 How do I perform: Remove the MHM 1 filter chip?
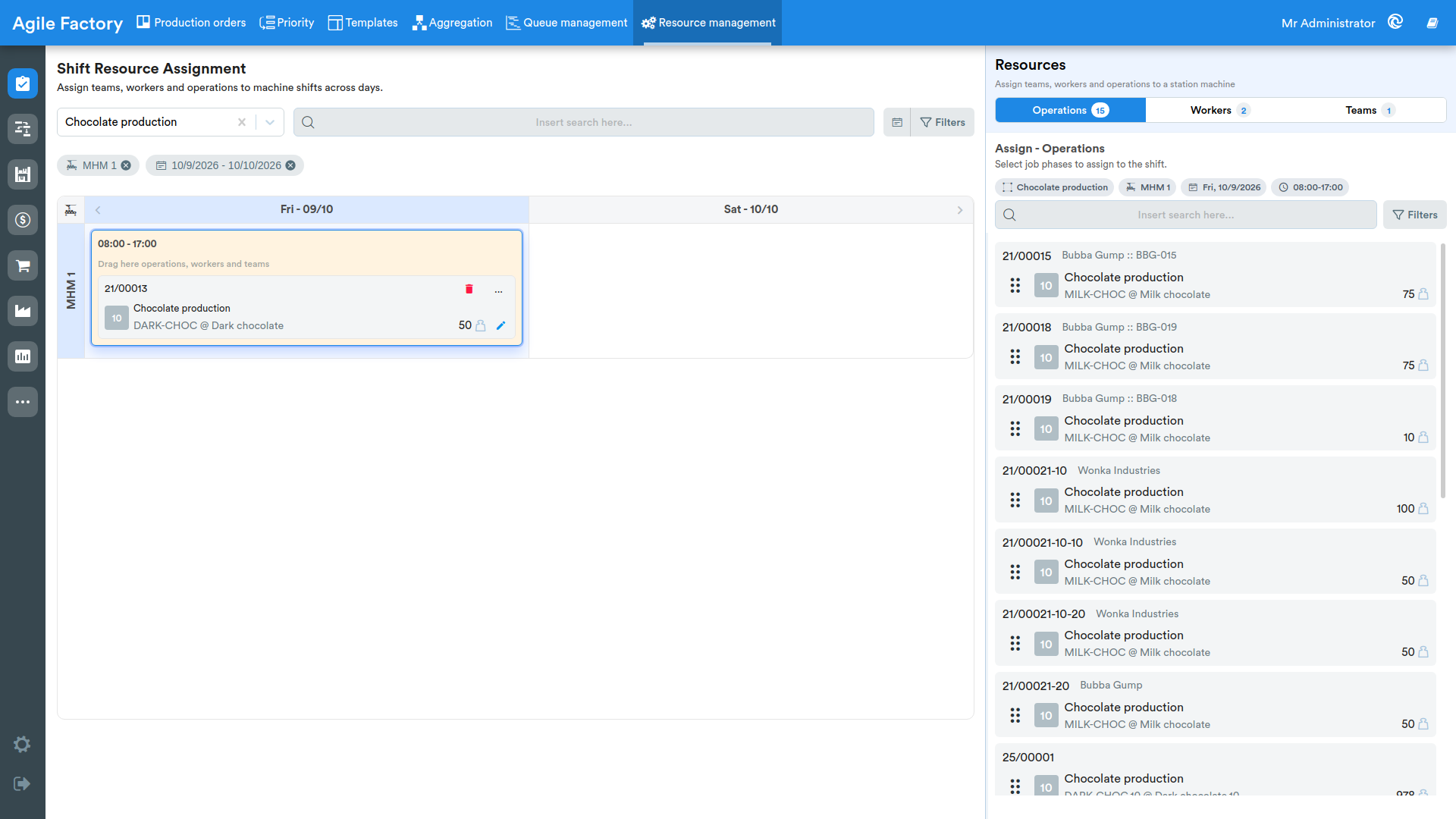126,165
